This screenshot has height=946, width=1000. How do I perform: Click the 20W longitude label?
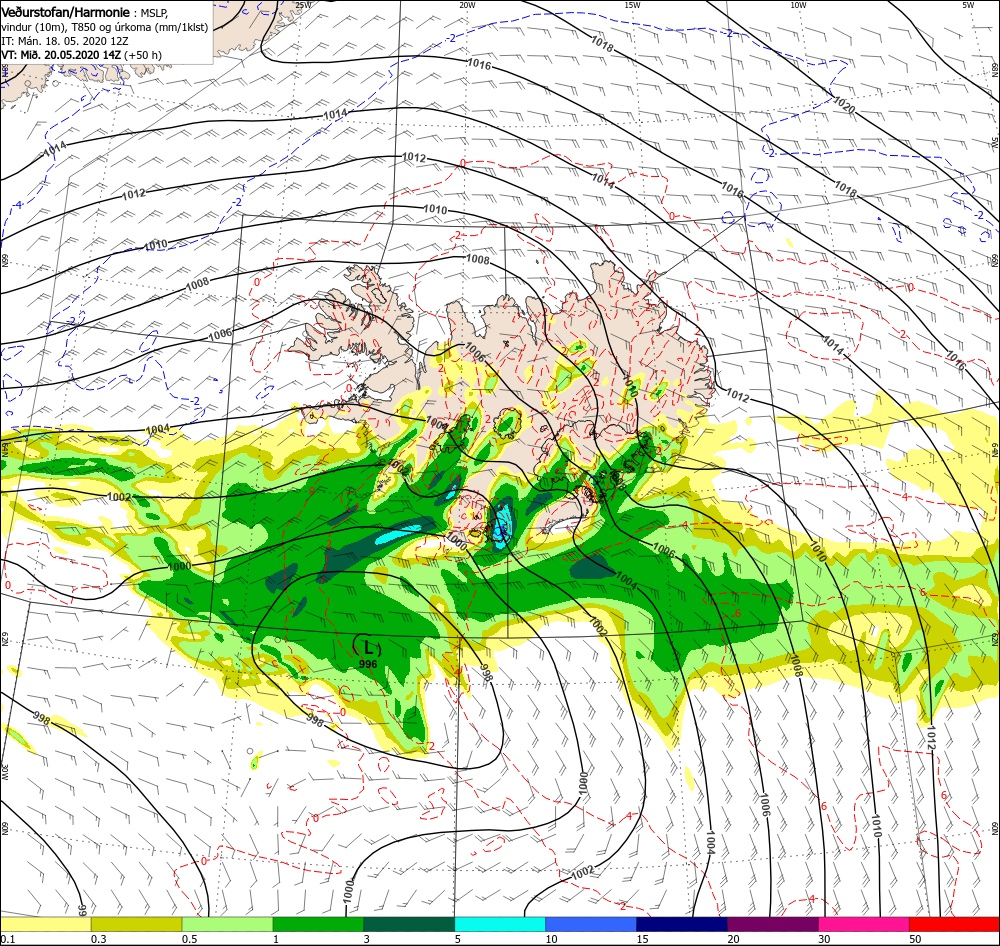coord(467,4)
